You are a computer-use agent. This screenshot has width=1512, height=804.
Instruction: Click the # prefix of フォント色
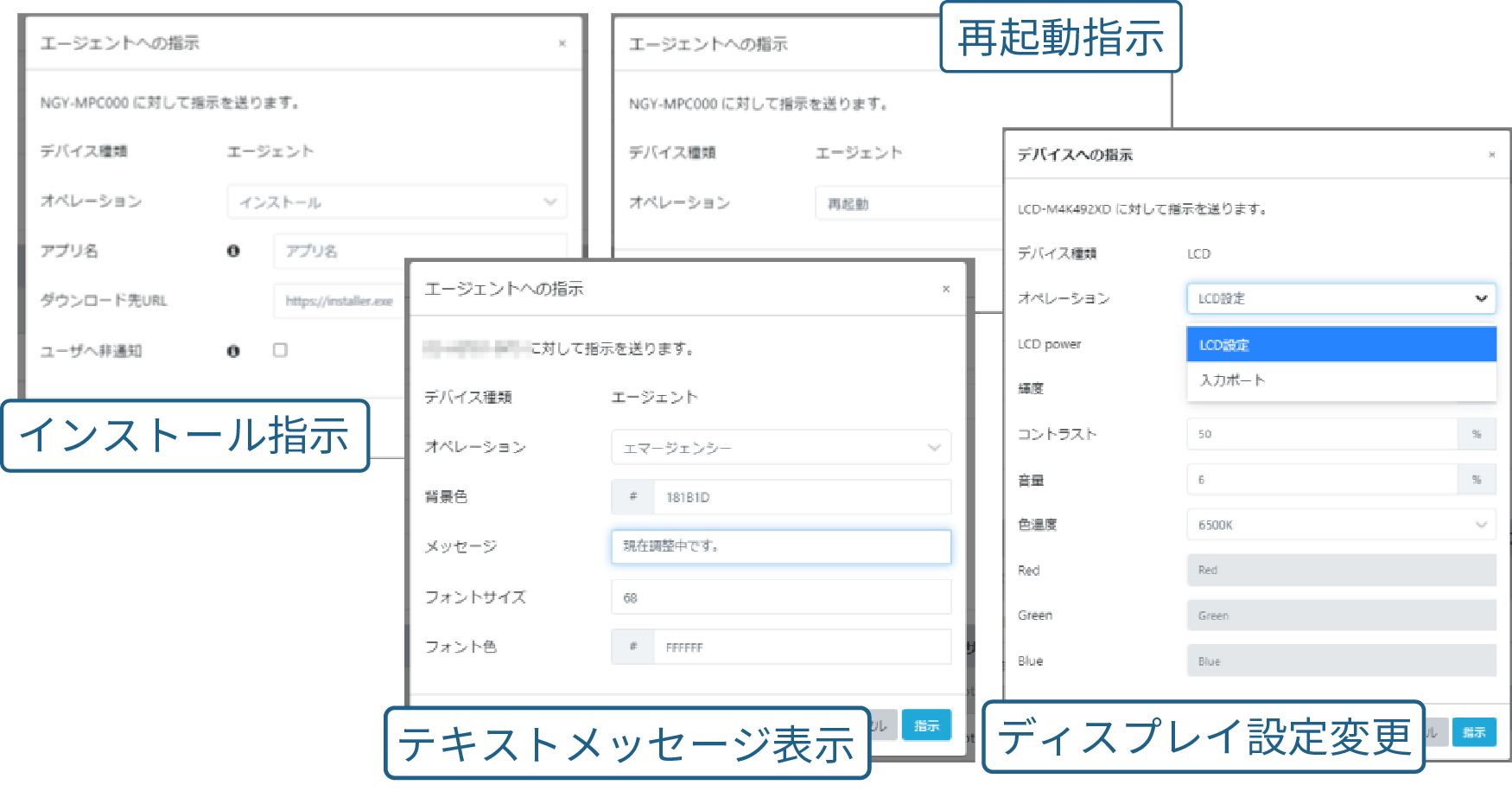(633, 647)
